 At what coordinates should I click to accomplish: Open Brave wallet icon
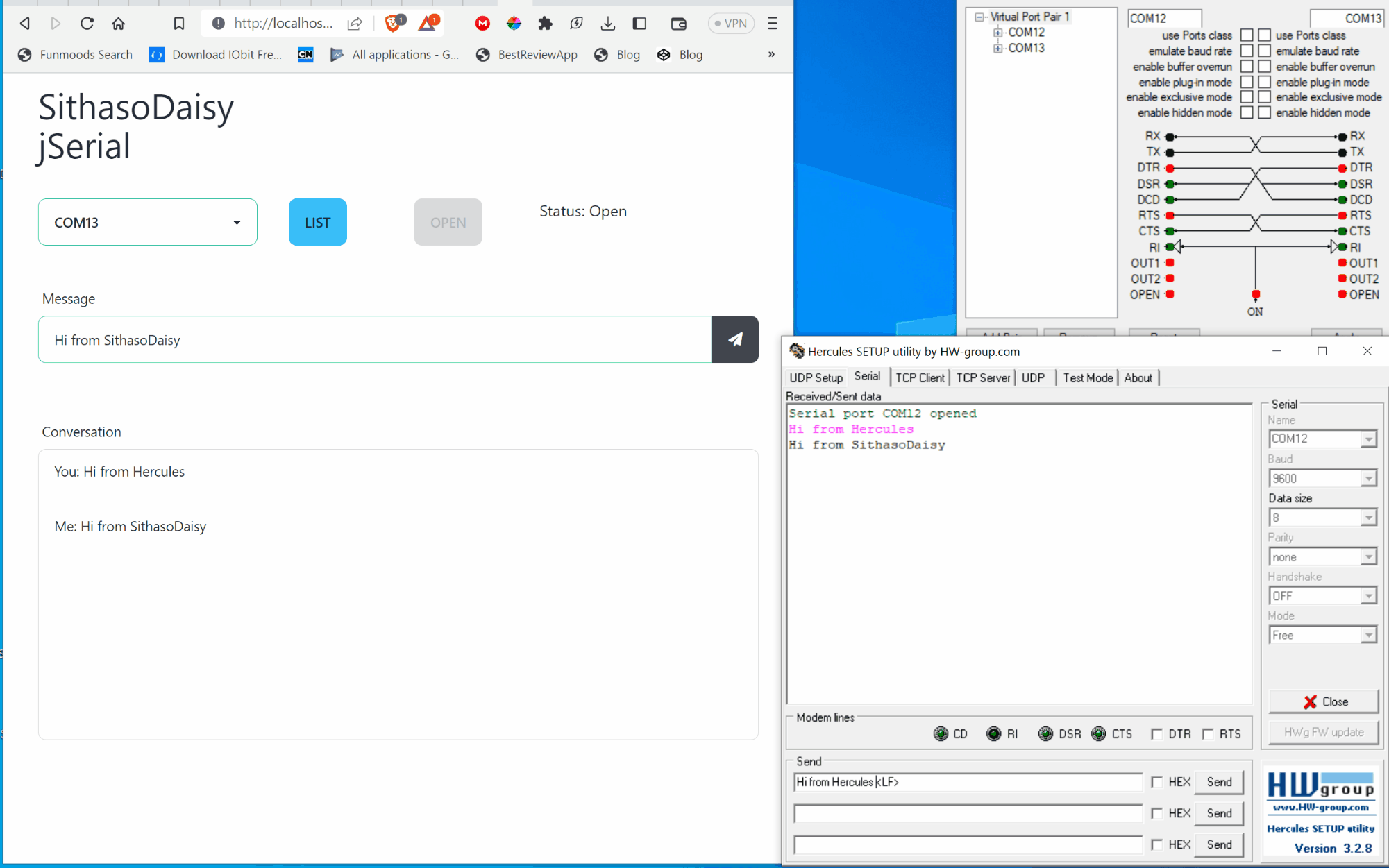click(x=678, y=24)
